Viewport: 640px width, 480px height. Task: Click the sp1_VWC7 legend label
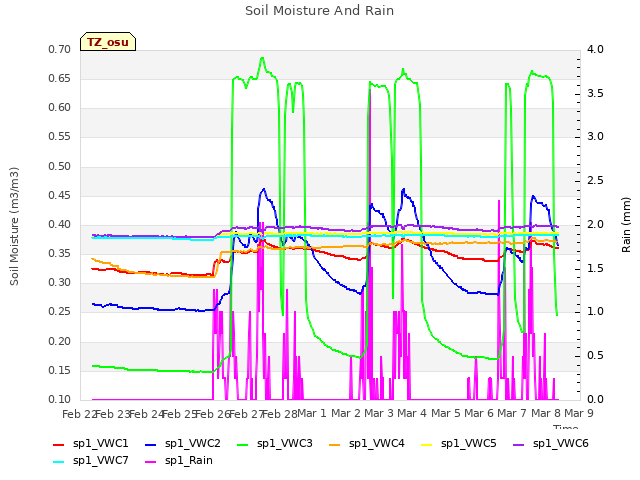point(100,461)
